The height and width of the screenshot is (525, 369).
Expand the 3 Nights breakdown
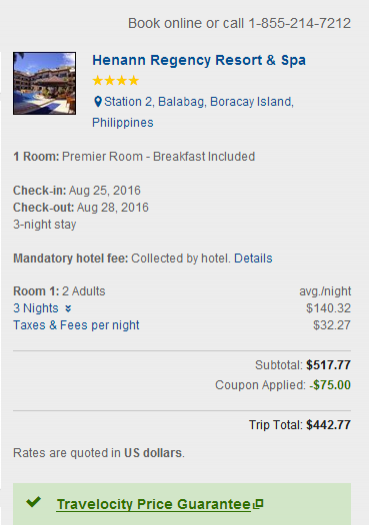coord(36,308)
